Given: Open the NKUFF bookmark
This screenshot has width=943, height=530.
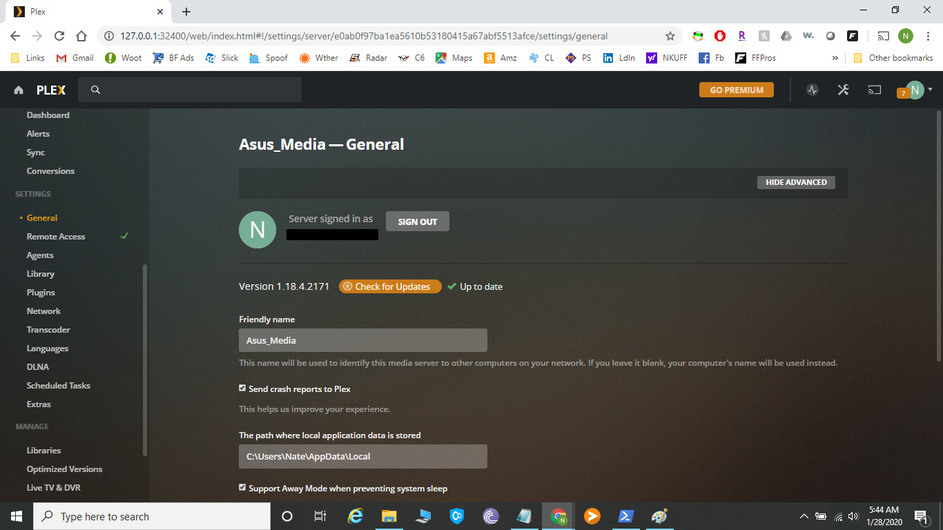Looking at the screenshot, I should [666, 58].
